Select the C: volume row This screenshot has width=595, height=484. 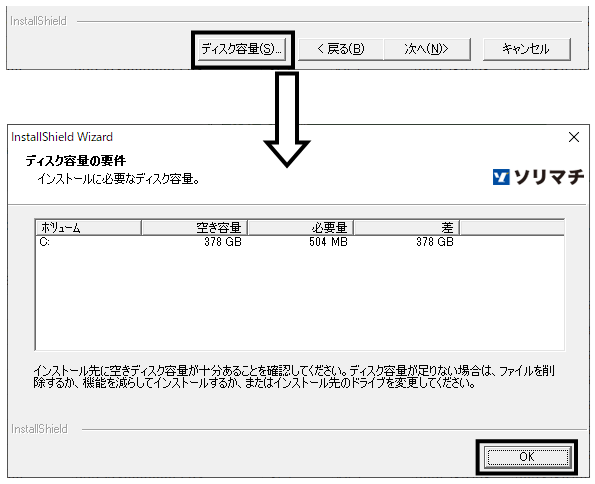point(300,242)
